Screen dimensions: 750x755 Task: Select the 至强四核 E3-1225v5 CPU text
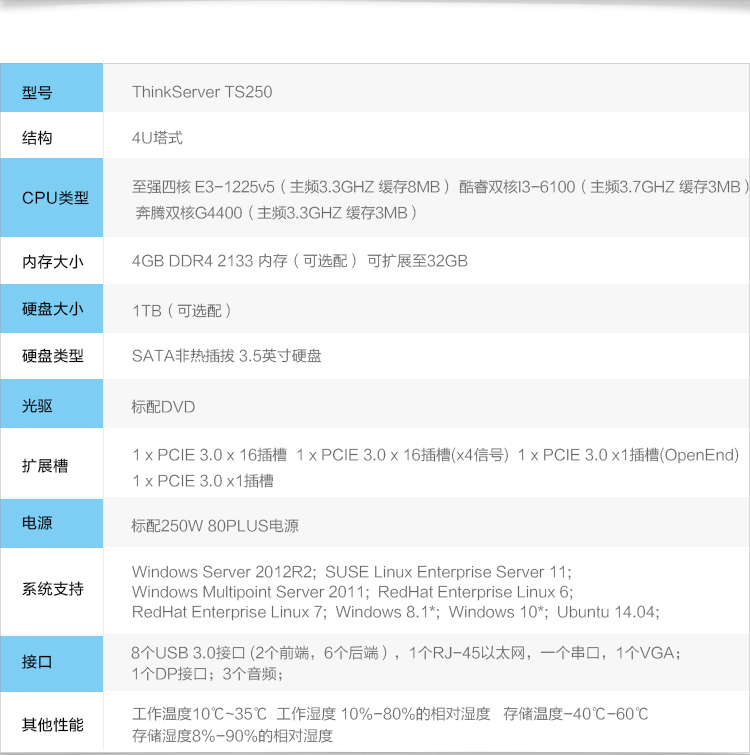[x=203, y=187]
